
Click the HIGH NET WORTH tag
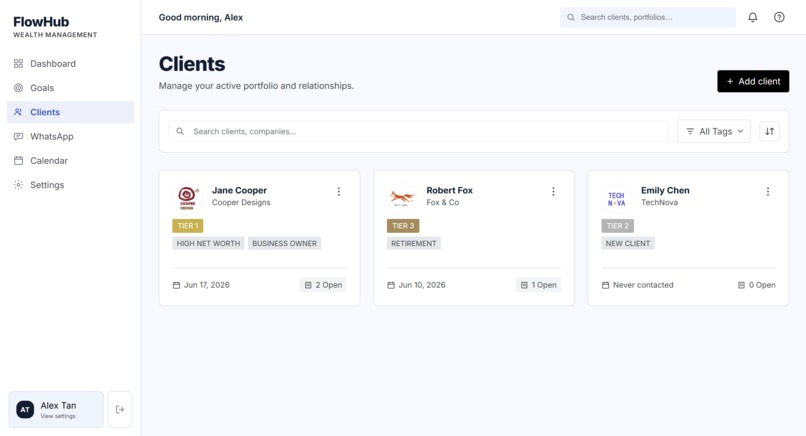pos(208,243)
